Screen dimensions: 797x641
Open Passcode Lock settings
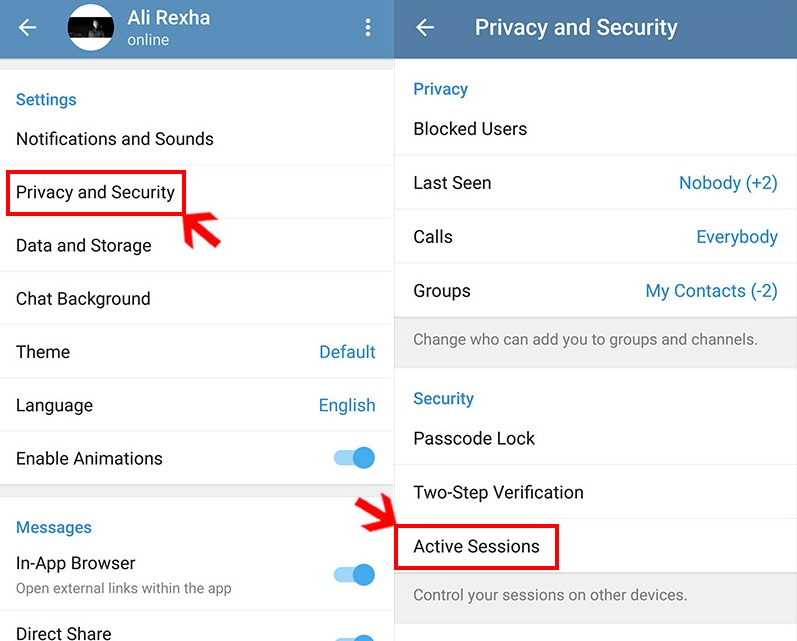coord(596,438)
